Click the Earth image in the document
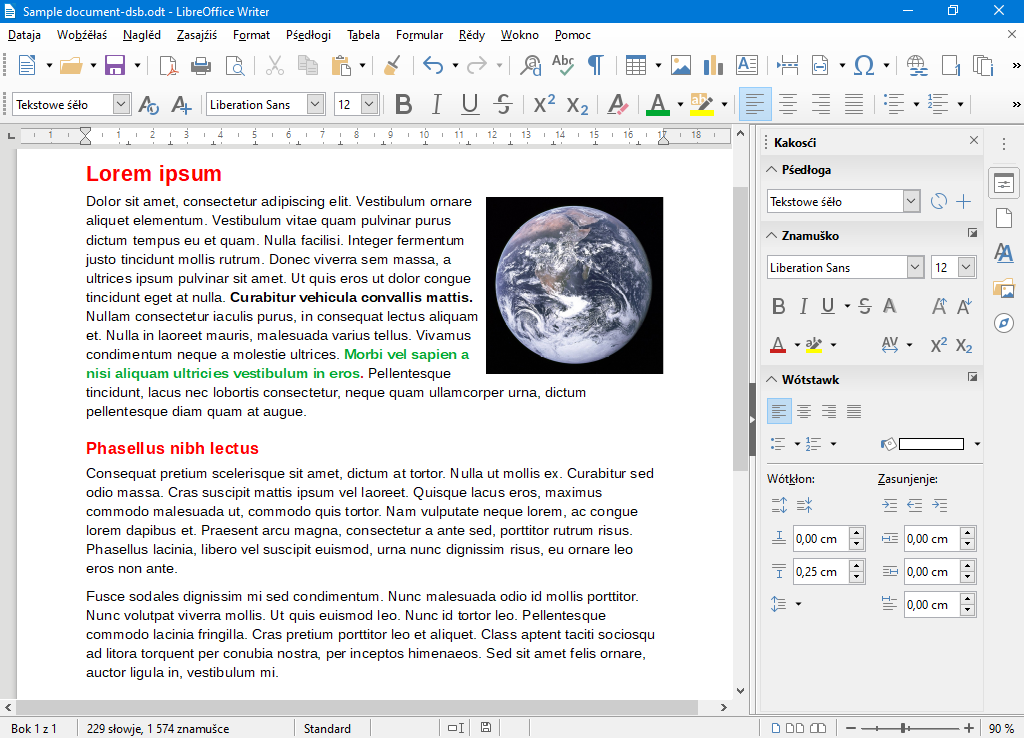Viewport: 1024px width, 738px height. pyautogui.click(x=574, y=285)
